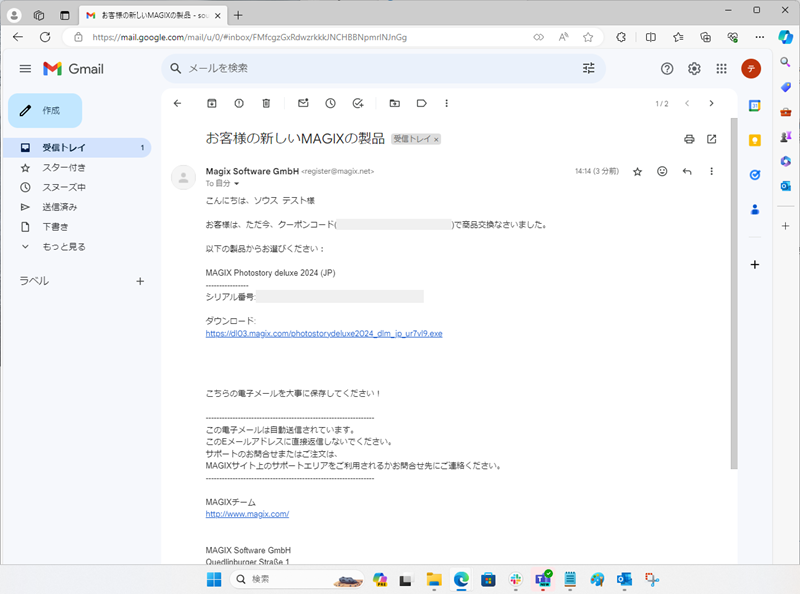Open the http://www.magix.com/ link
The width and height of the screenshot is (800, 594).
[247, 514]
